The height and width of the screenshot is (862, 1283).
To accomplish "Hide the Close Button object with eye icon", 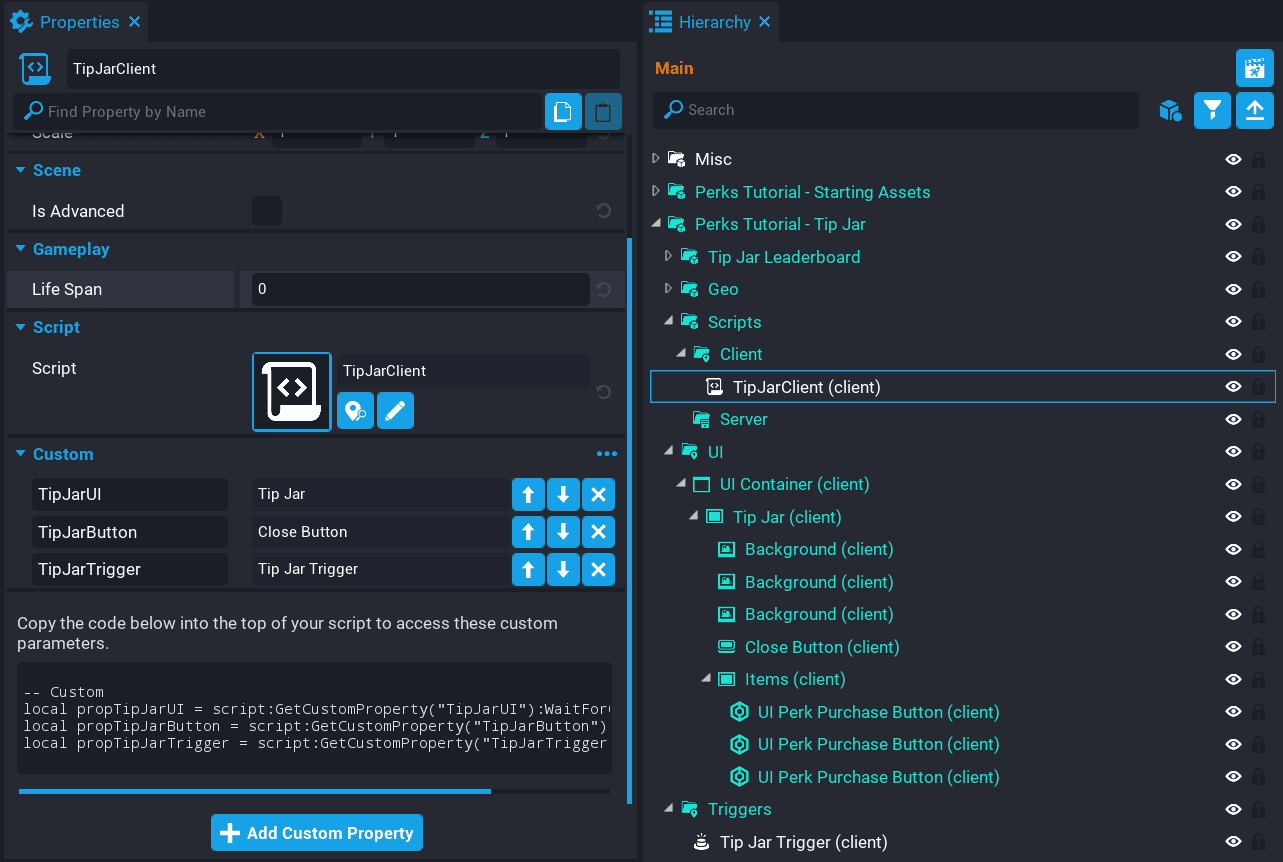I will pyautogui.click(x=1233, y=647).
